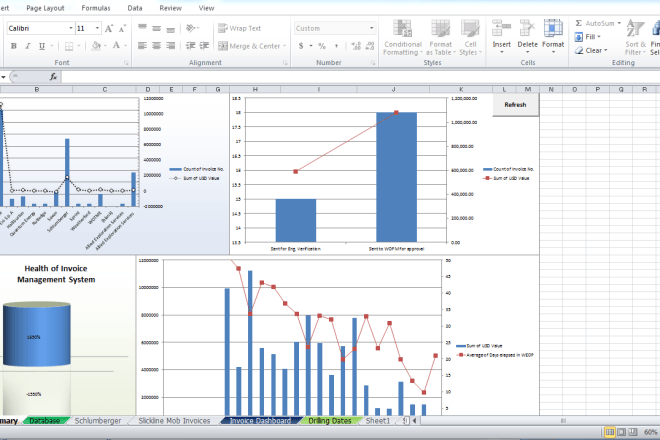Align text left

pyautogui.click(x=142, y=45)
